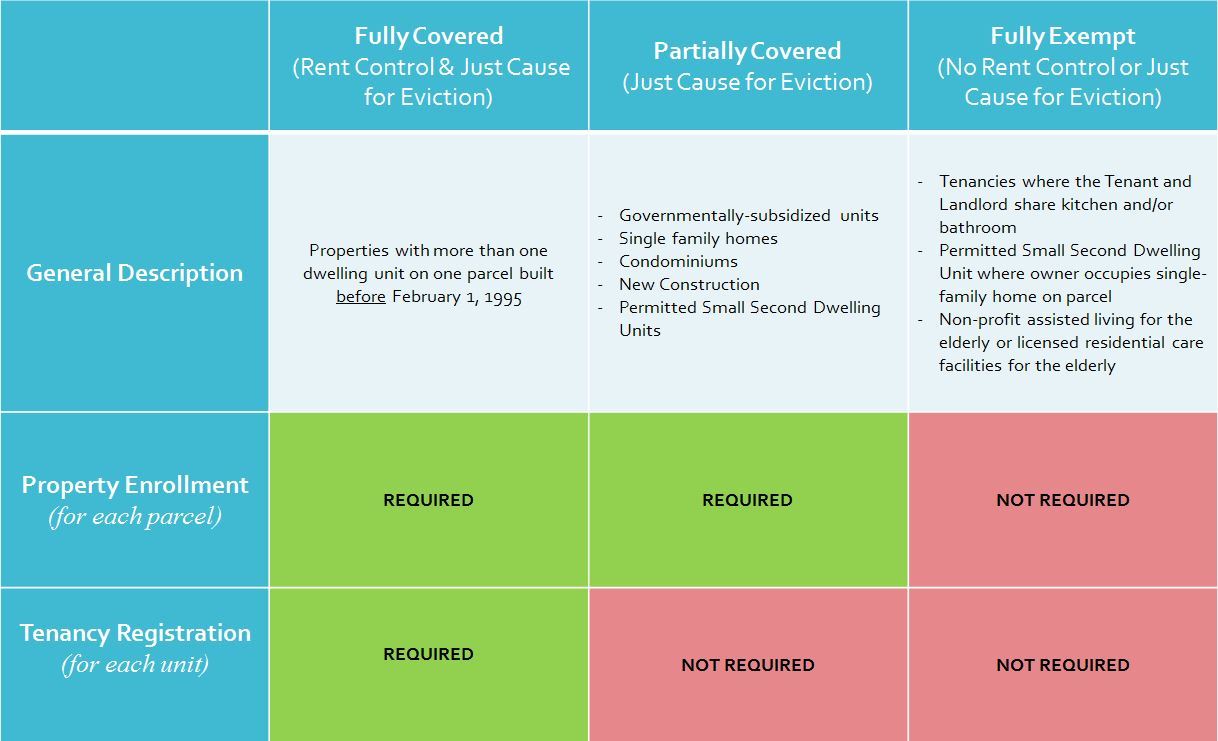
Task: Click the shared kitchen and/or bathroom bullet
Action: (1064, 204)
